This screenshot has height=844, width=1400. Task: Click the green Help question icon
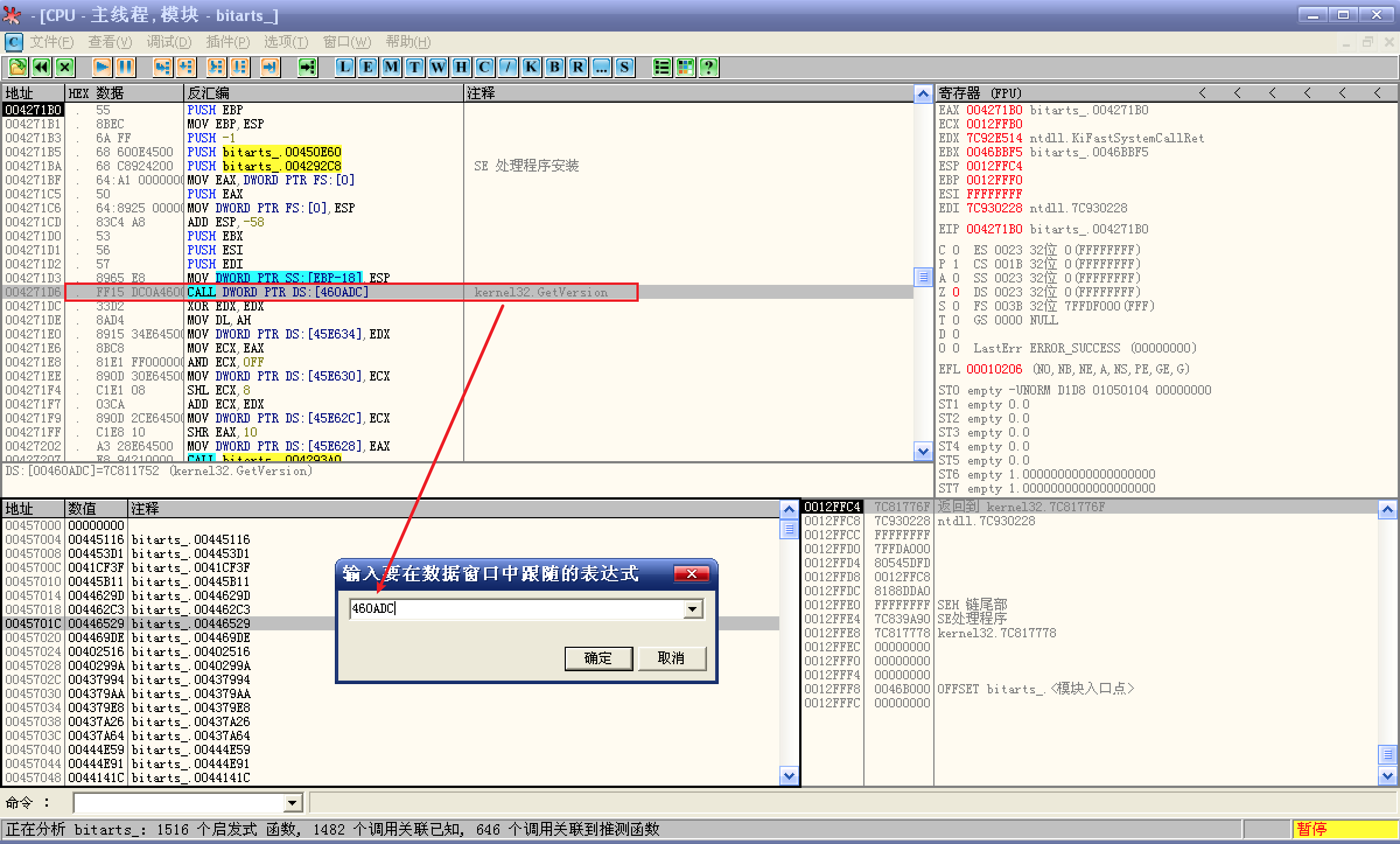point(709,68)
